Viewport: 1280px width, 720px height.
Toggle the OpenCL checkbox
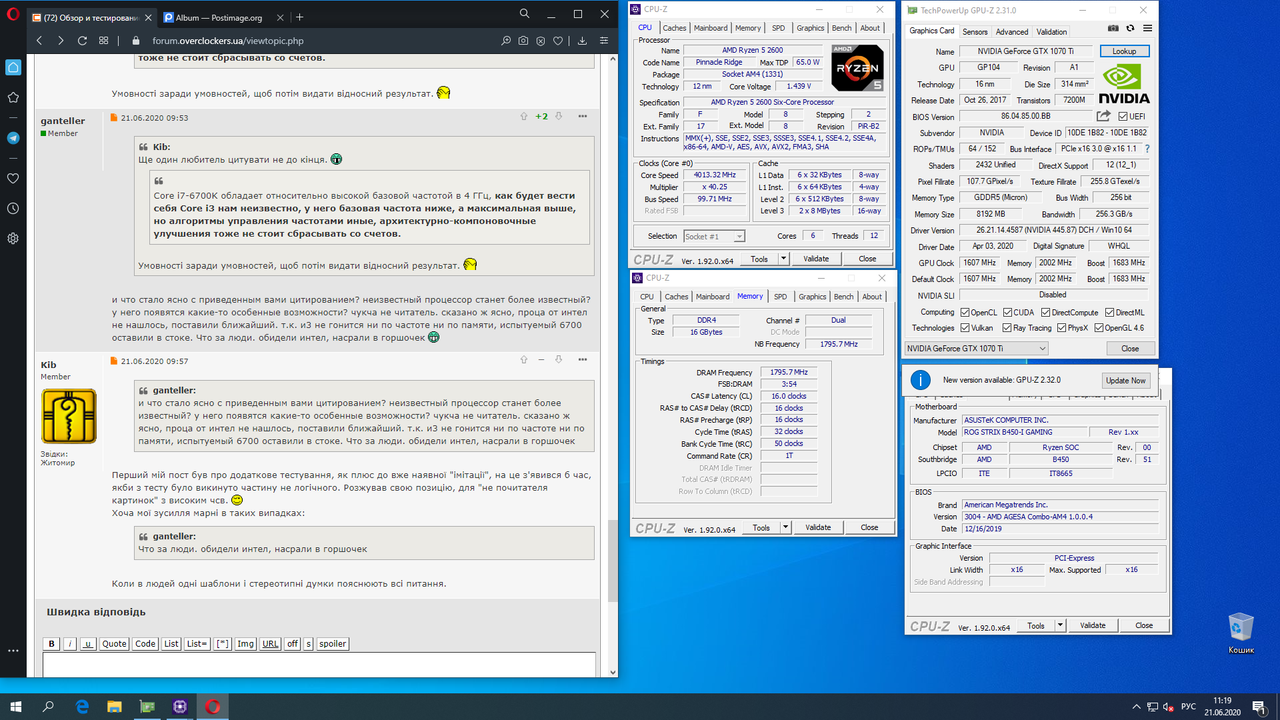tap(964, 312)
